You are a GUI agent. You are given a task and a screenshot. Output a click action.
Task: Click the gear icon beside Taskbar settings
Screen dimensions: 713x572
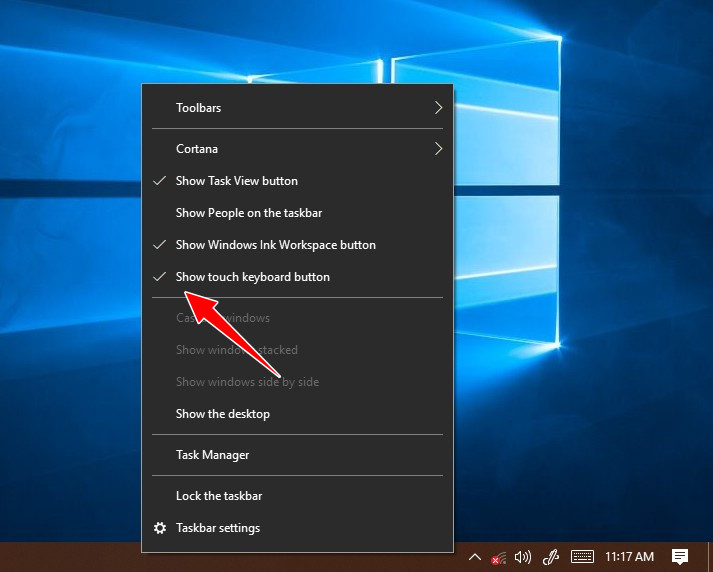pos(160,528)
